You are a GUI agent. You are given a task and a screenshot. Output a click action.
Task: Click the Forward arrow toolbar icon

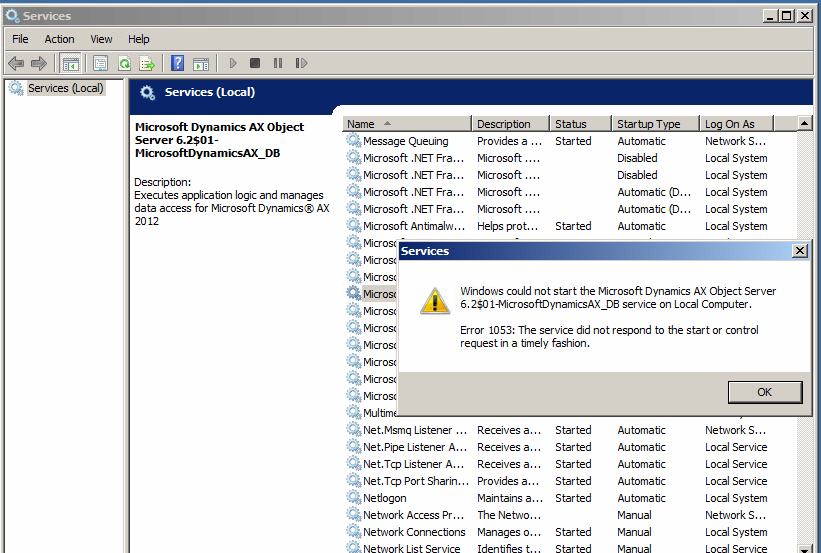39,63
